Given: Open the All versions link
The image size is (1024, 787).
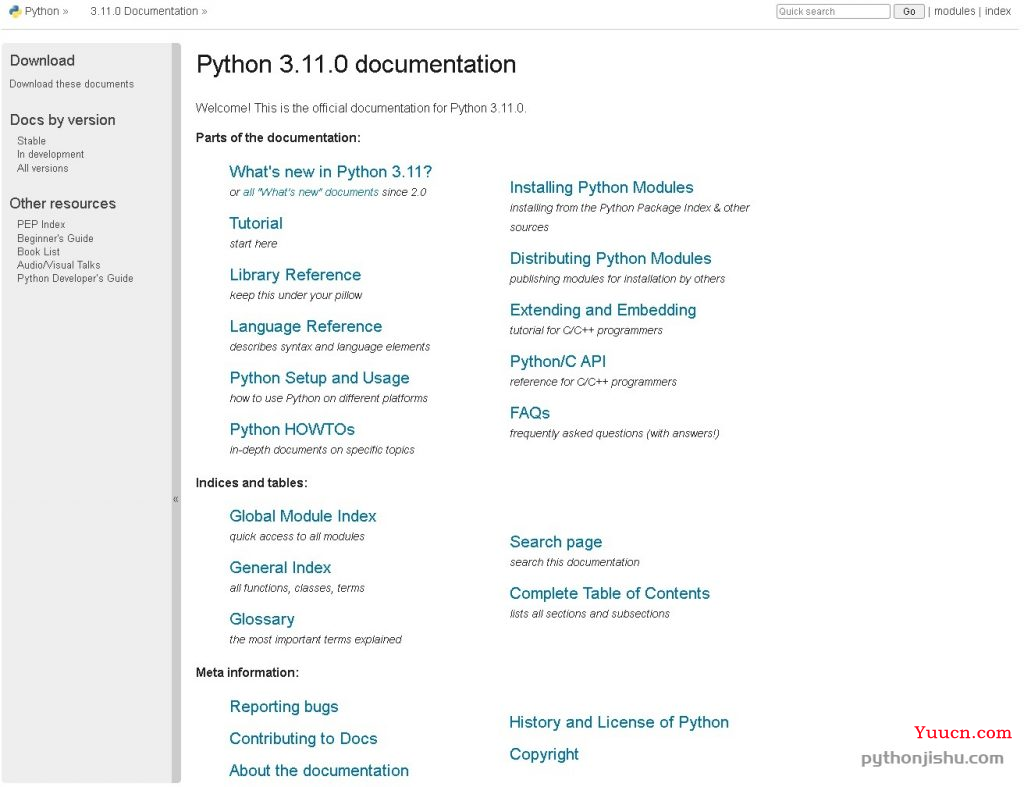Looking at the screenshot, I should (42, 168).
